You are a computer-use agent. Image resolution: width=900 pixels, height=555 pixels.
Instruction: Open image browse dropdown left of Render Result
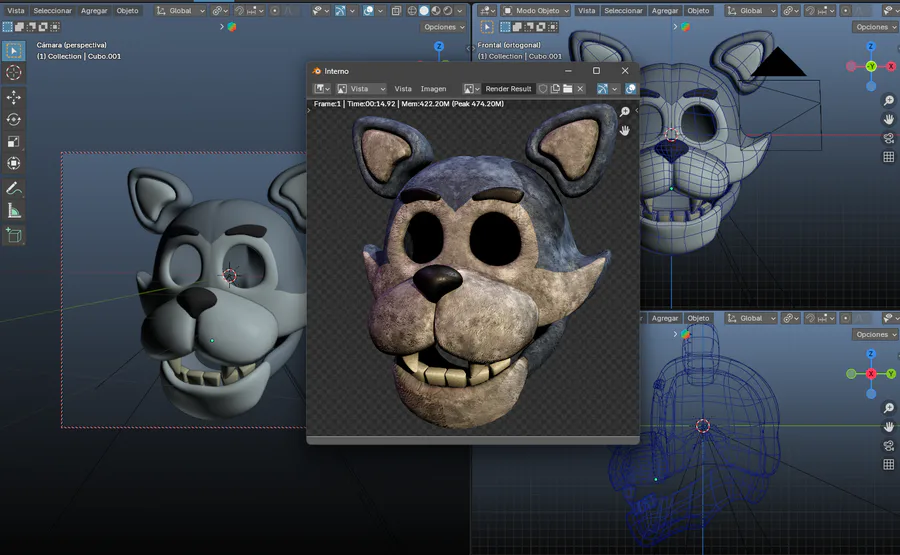pyautogui.click(x=472, y=88)
